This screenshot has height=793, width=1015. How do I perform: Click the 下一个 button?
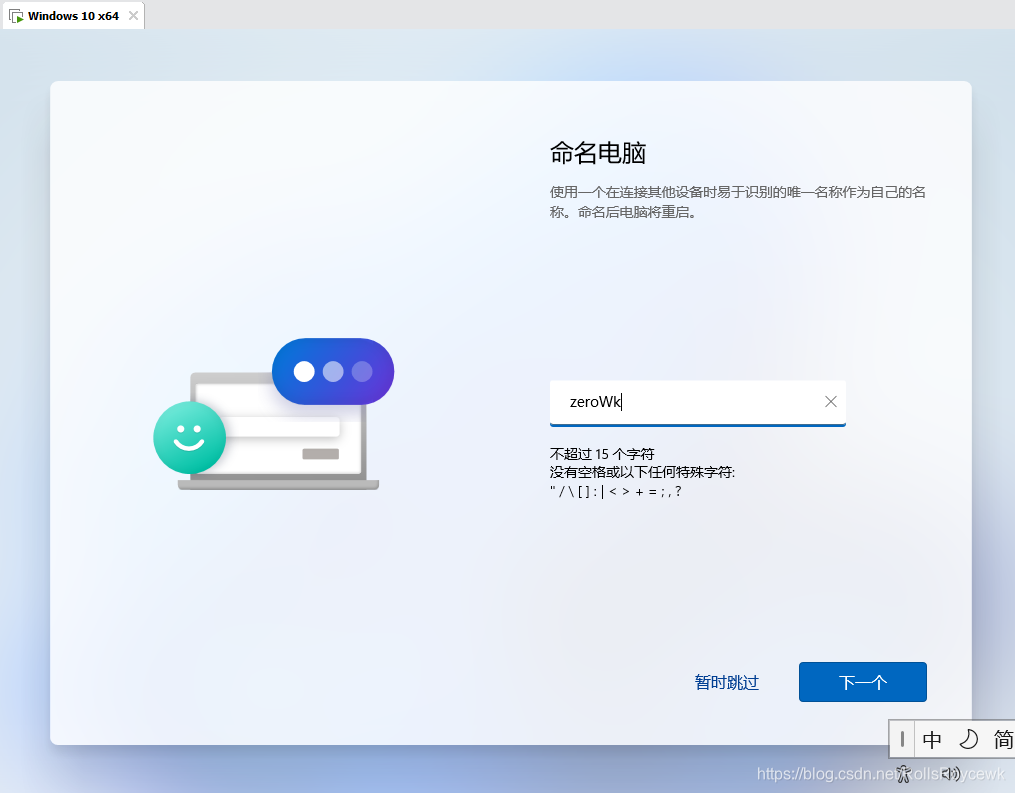tap(862, 682)
